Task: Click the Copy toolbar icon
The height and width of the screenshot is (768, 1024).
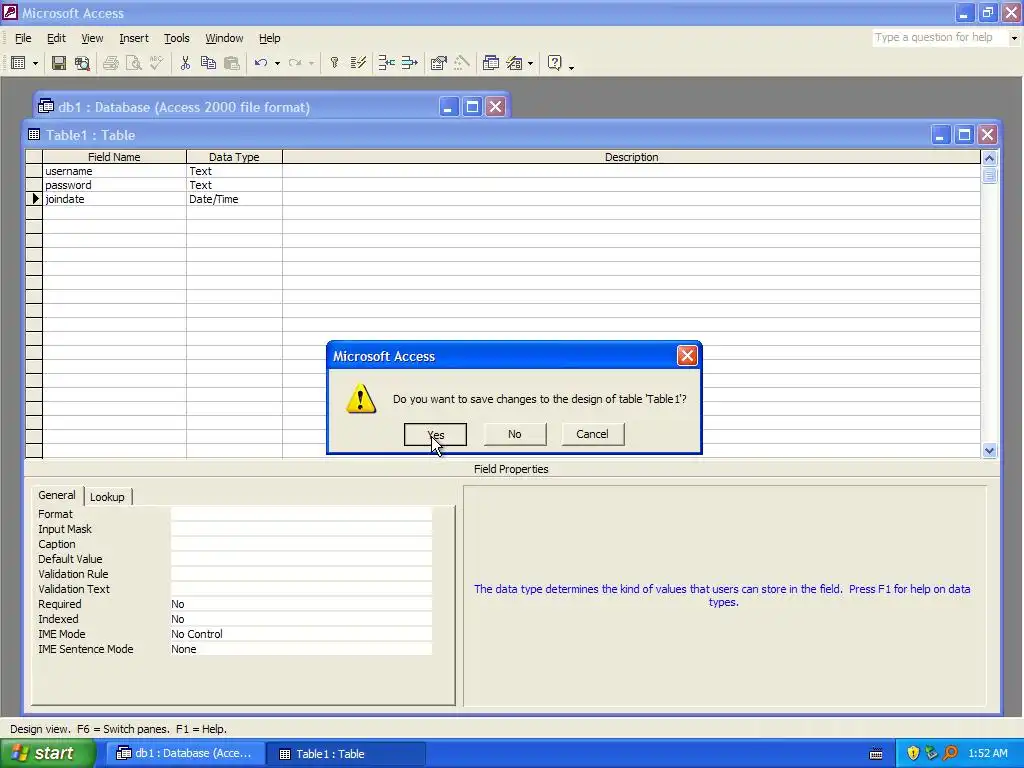Action: 208,63
